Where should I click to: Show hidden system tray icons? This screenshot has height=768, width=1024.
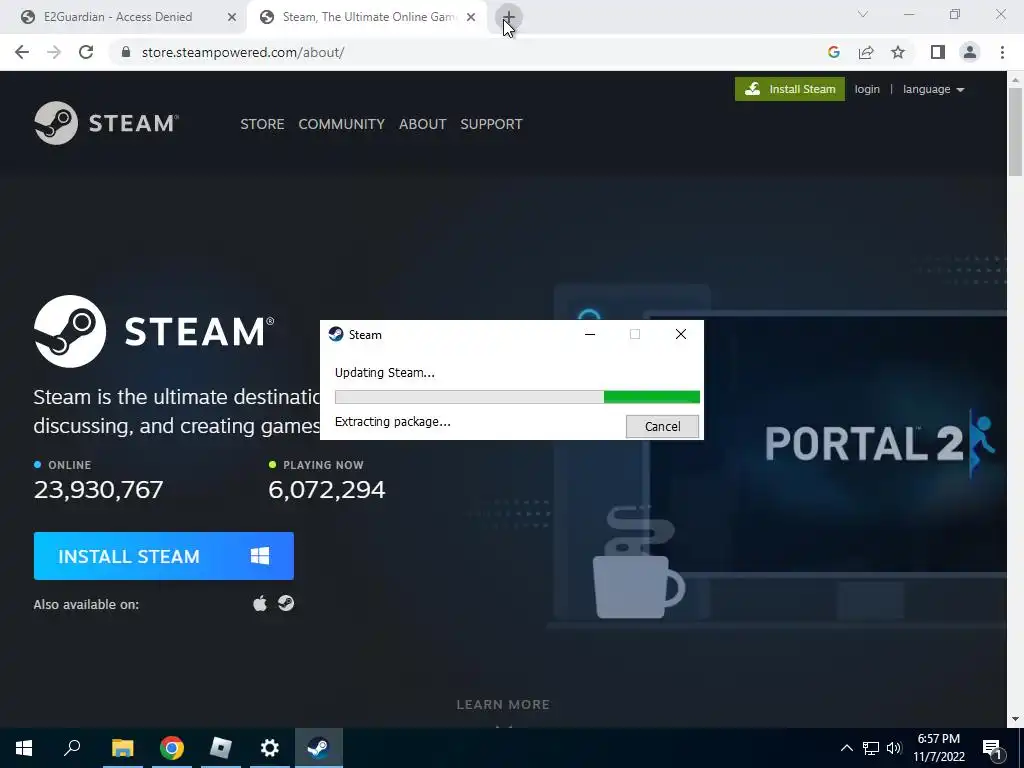(846, 748)
